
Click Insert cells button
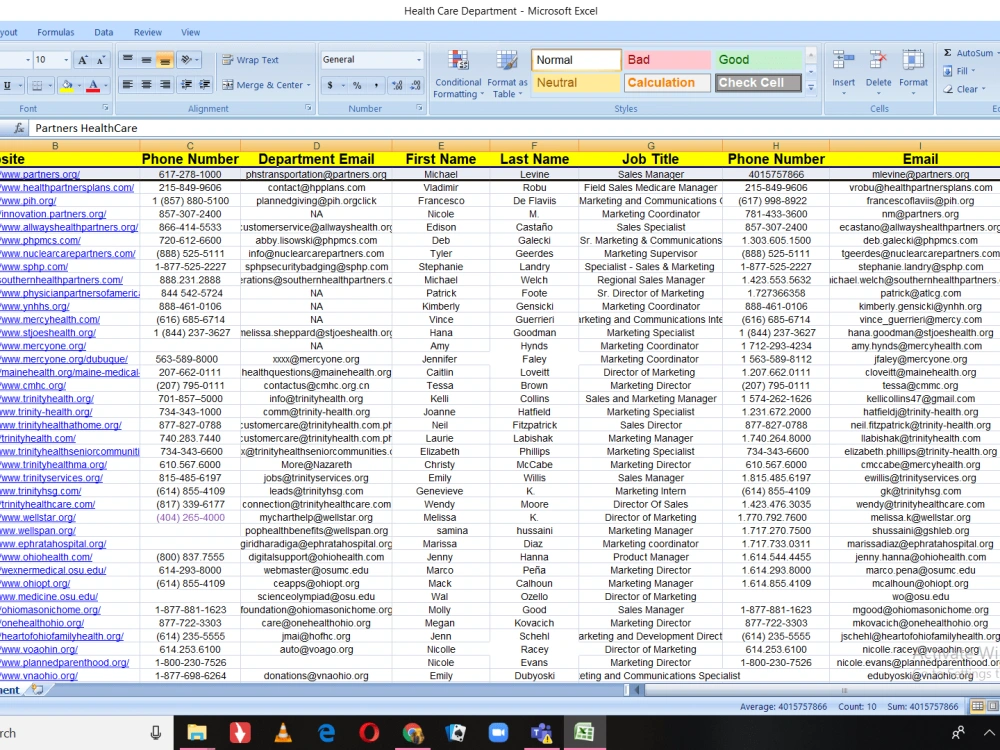(843, 72)
